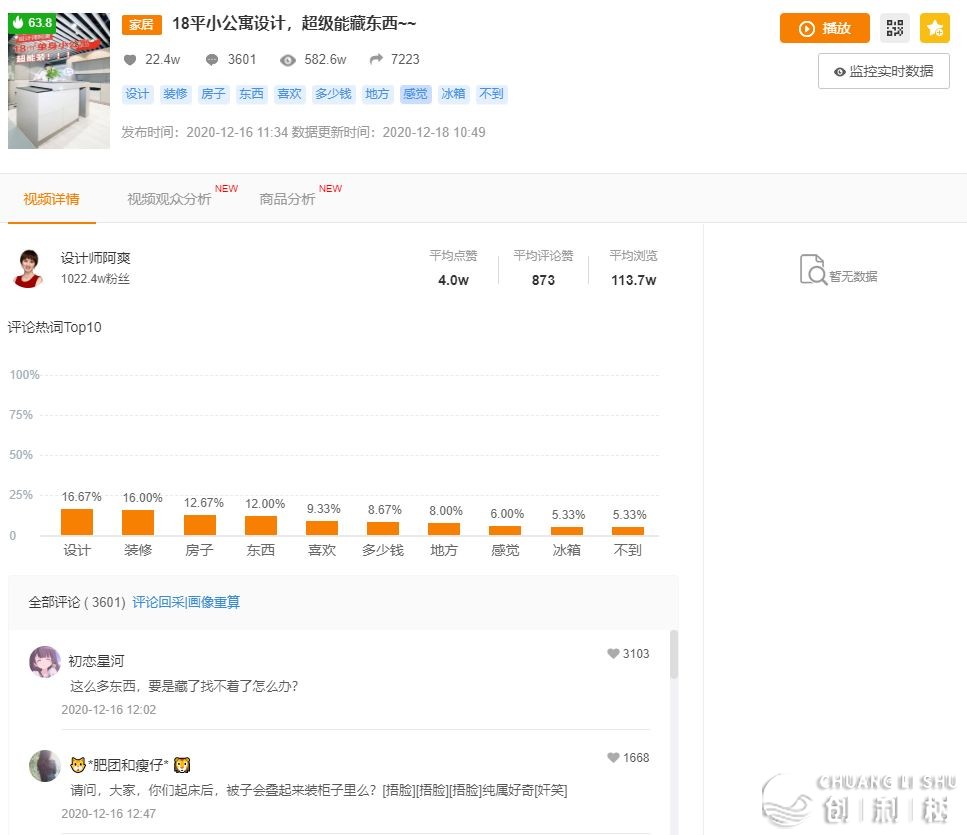This screenshot has height=835, width=967.
Task: Click the 评论回采|画像重算 link
Action: [186, 602]
